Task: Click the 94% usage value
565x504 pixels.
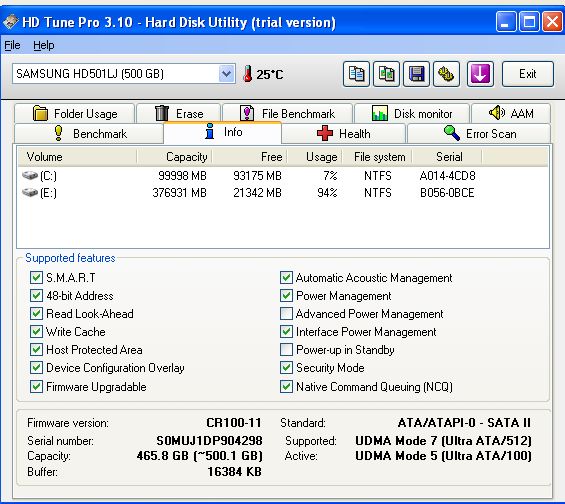Action: point(327,193)
